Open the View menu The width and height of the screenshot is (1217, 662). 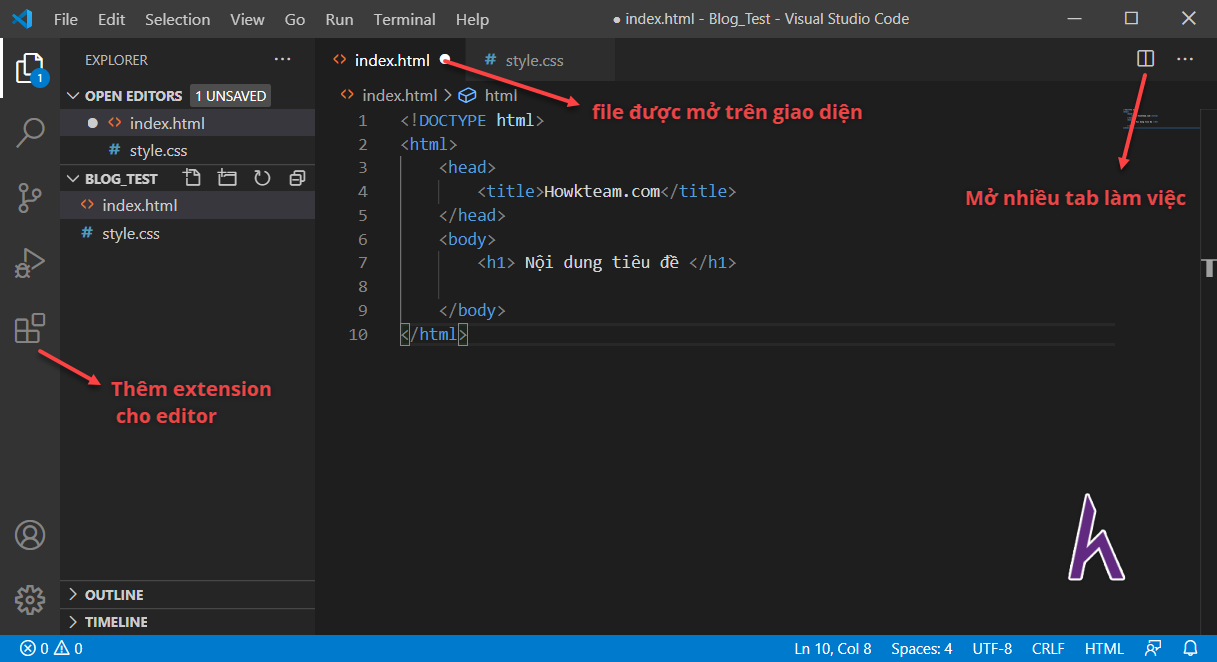click(247, 19)
